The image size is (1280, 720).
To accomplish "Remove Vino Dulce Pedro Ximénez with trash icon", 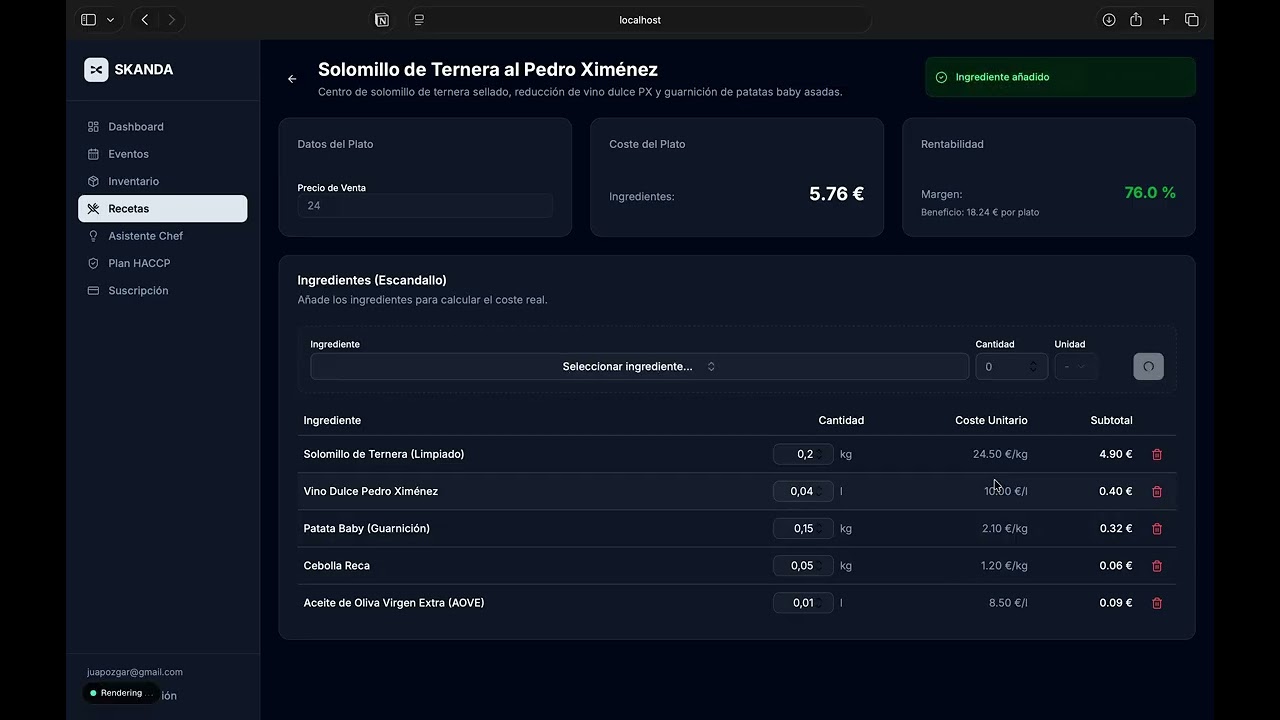I will point(1157,491).
